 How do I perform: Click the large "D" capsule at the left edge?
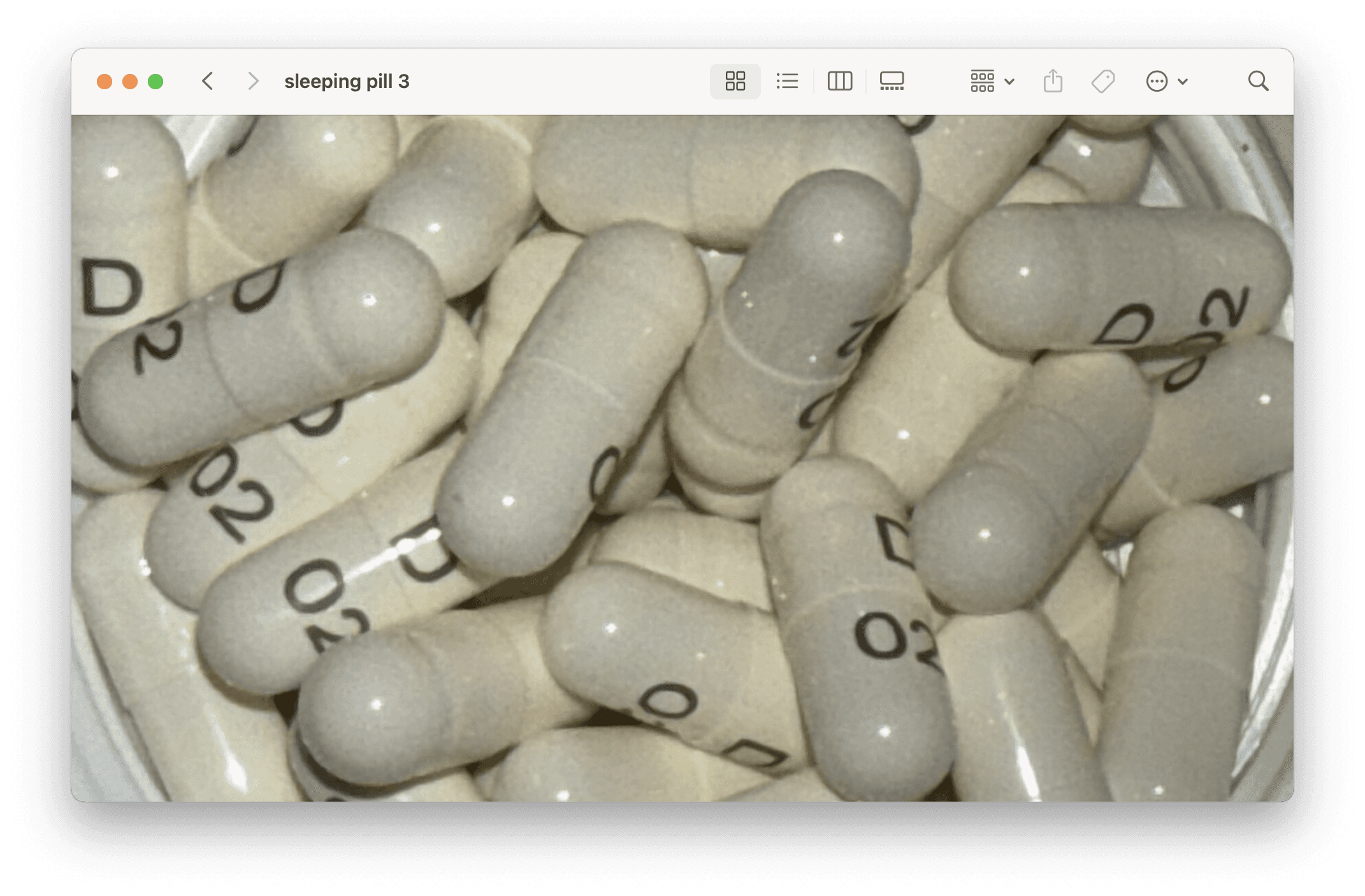112,288
